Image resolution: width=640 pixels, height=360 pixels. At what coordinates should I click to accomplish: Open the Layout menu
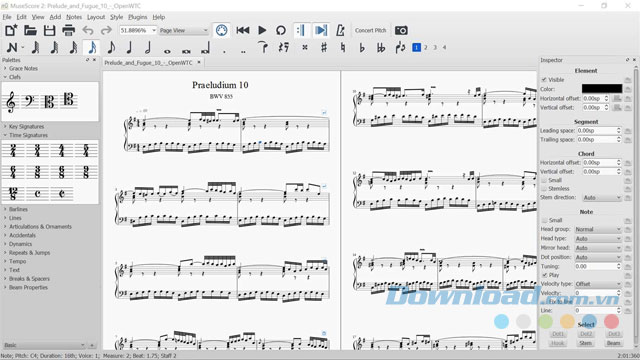96,17
